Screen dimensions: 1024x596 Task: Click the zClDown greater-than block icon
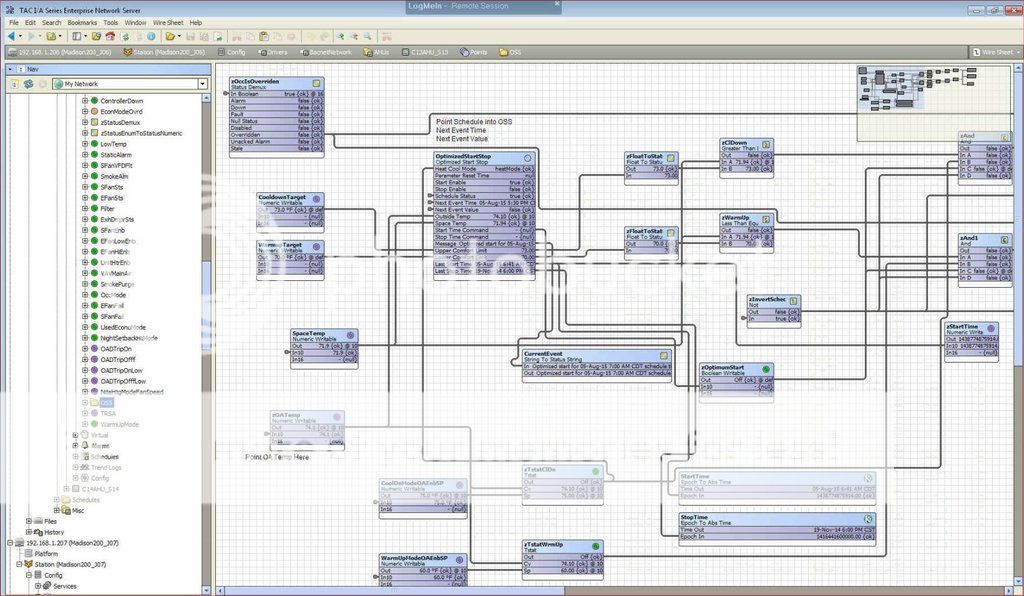766,144
